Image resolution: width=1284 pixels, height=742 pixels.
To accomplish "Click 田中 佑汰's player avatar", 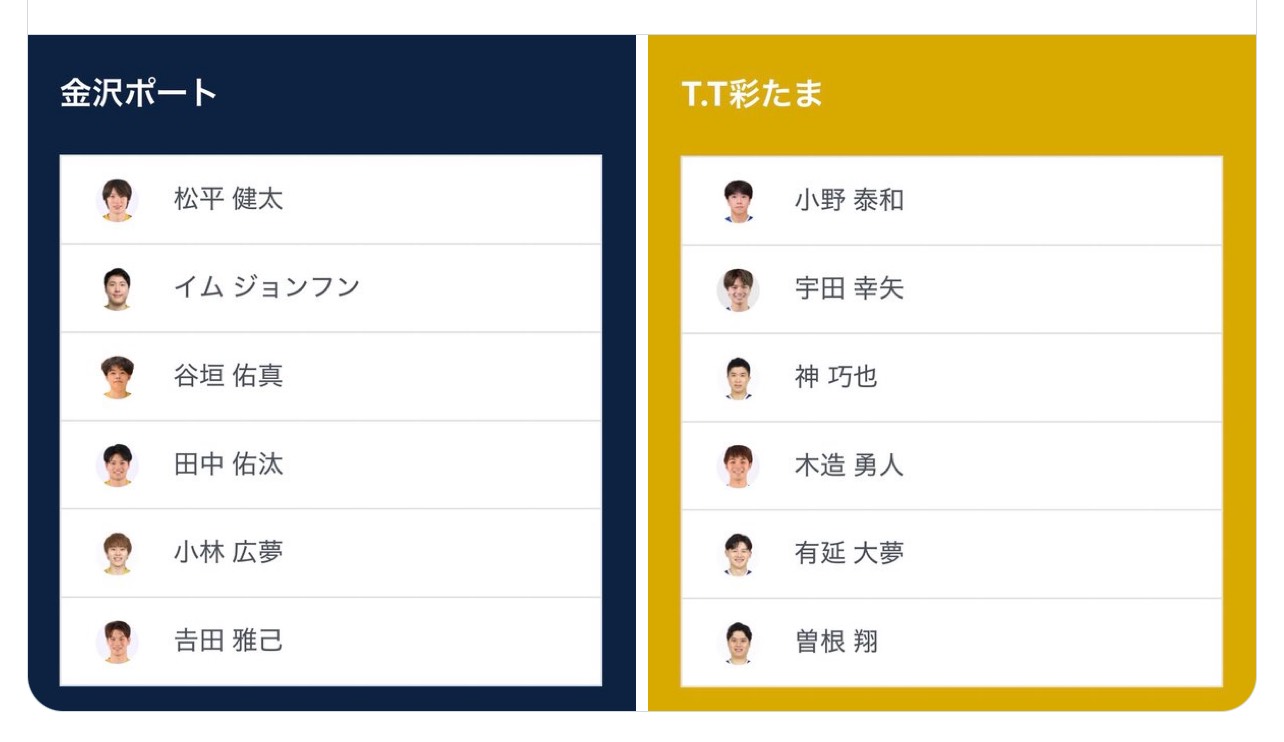I will [x=117, y=465].
